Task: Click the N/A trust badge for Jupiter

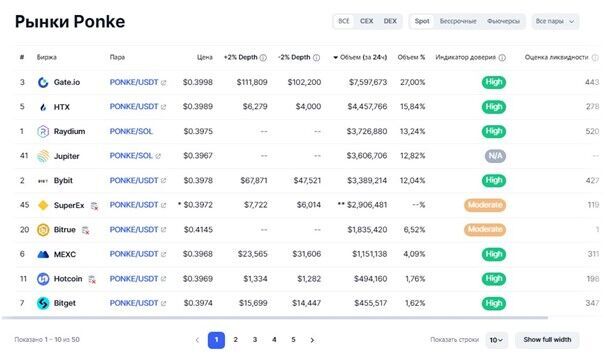Action: click(495, 156)
